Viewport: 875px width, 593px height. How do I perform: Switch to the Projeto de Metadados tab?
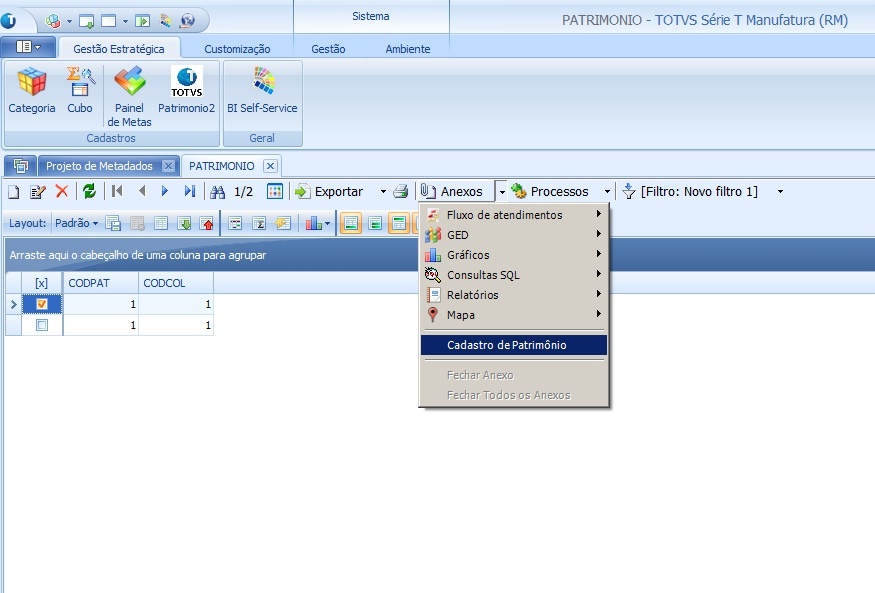[99, 166]
